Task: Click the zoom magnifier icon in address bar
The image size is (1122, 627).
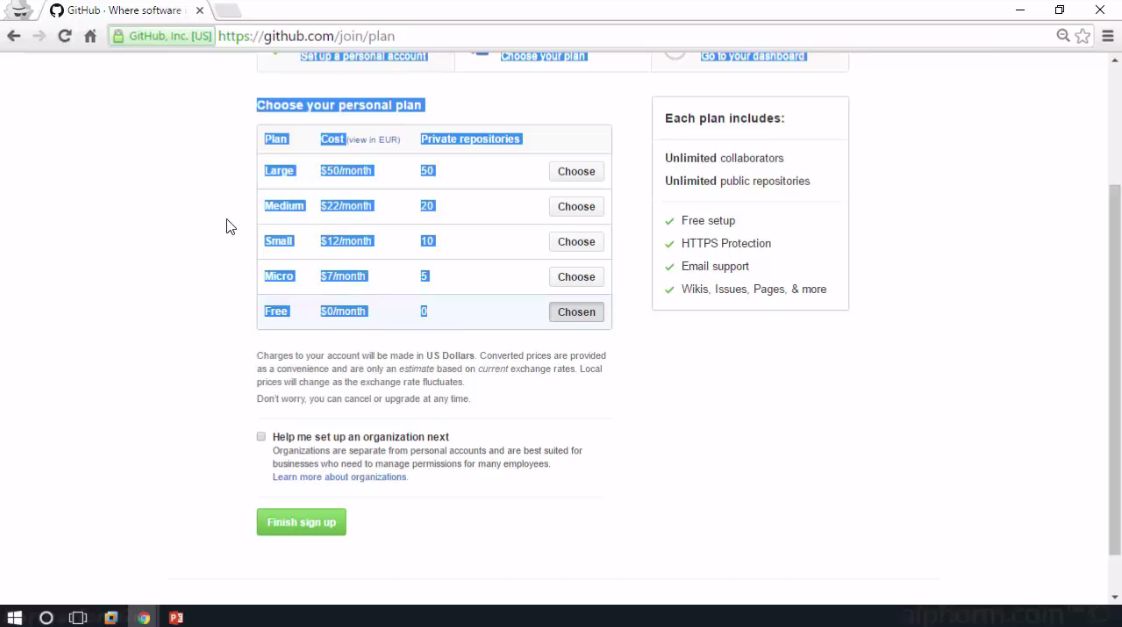Action: 1063,36
